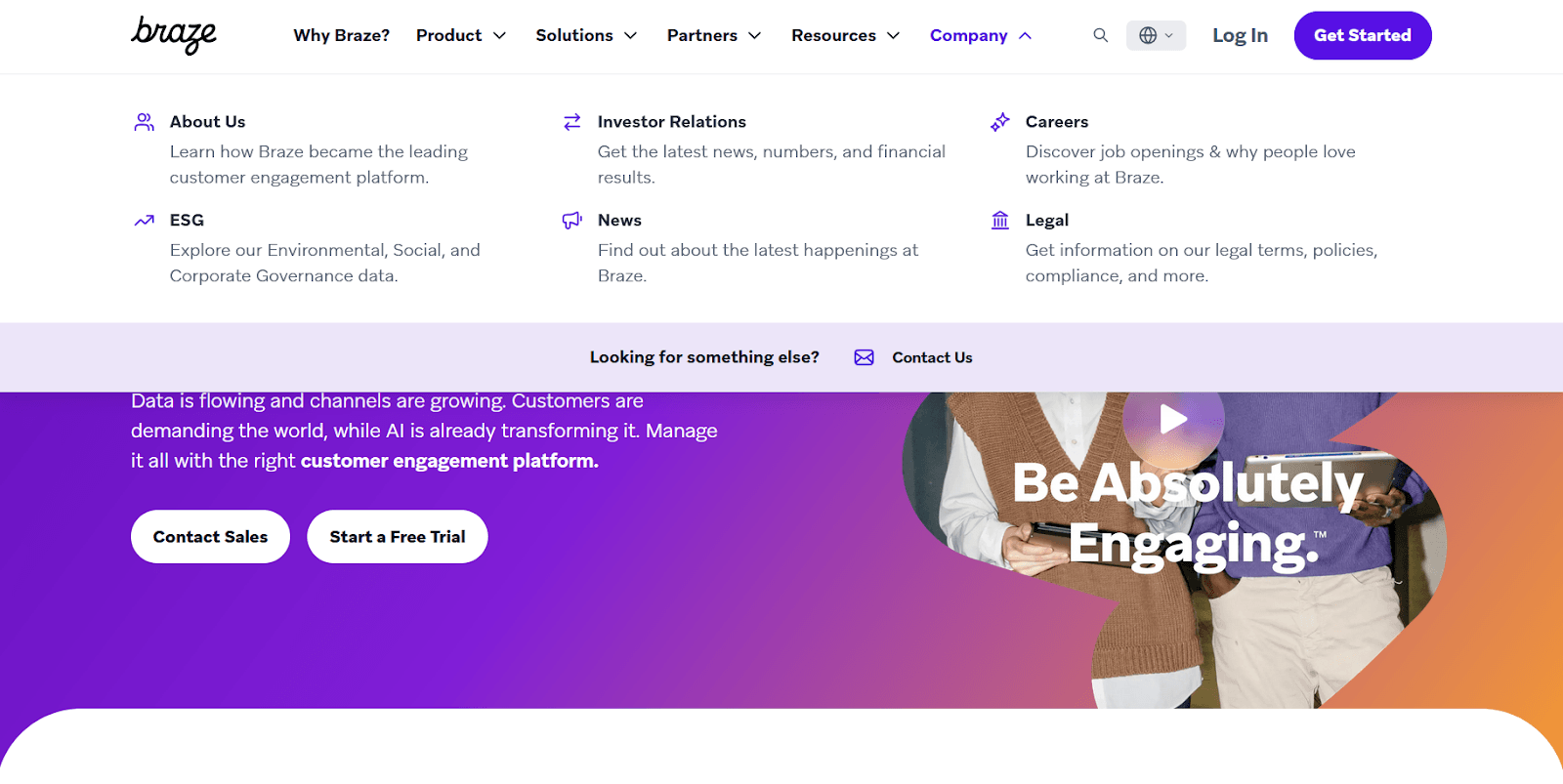Viewport: 1563px width, 784px height.
Task: Click the Contact Us envelope icon
Action: point(865,357)
